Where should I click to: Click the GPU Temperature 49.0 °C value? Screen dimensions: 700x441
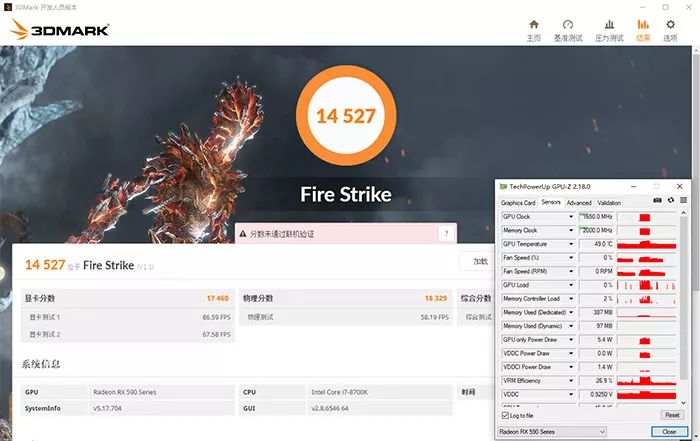(x=596, y=244)
